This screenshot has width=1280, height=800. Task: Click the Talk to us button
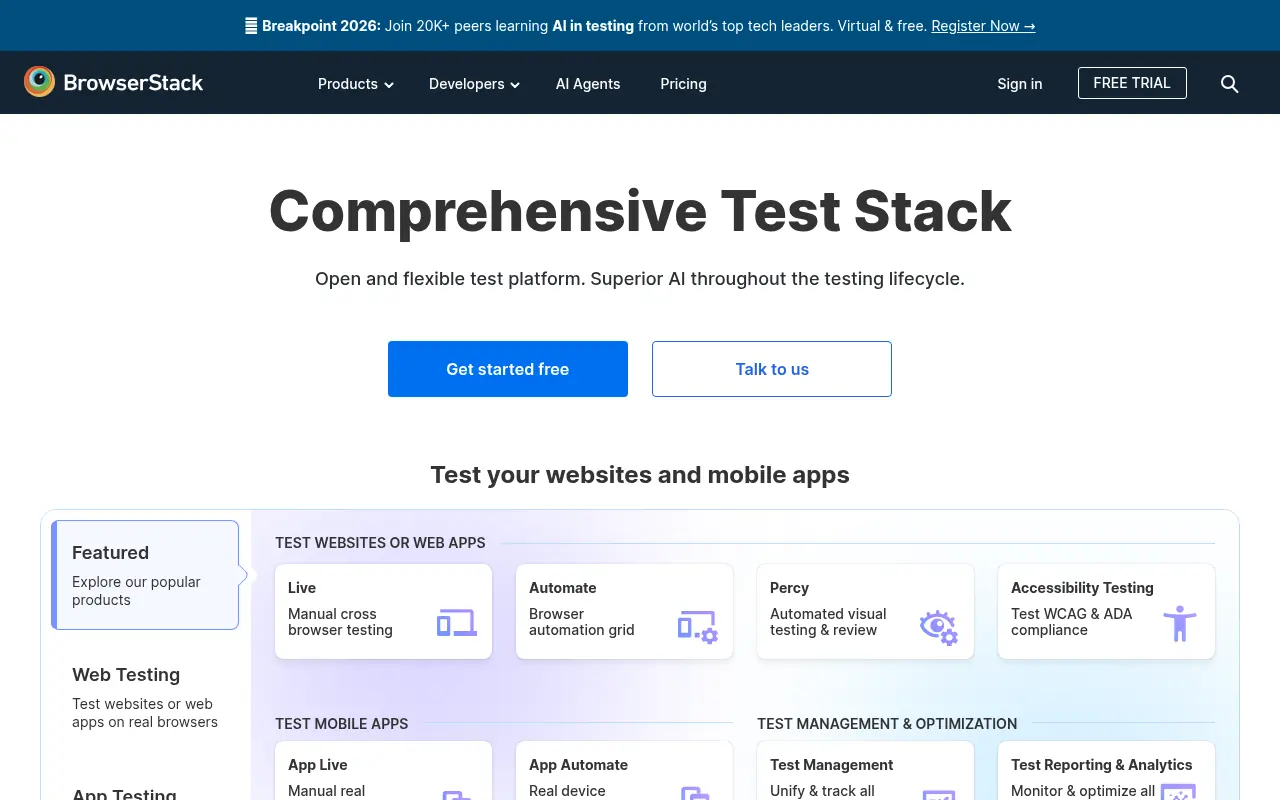tap(771, 369)
